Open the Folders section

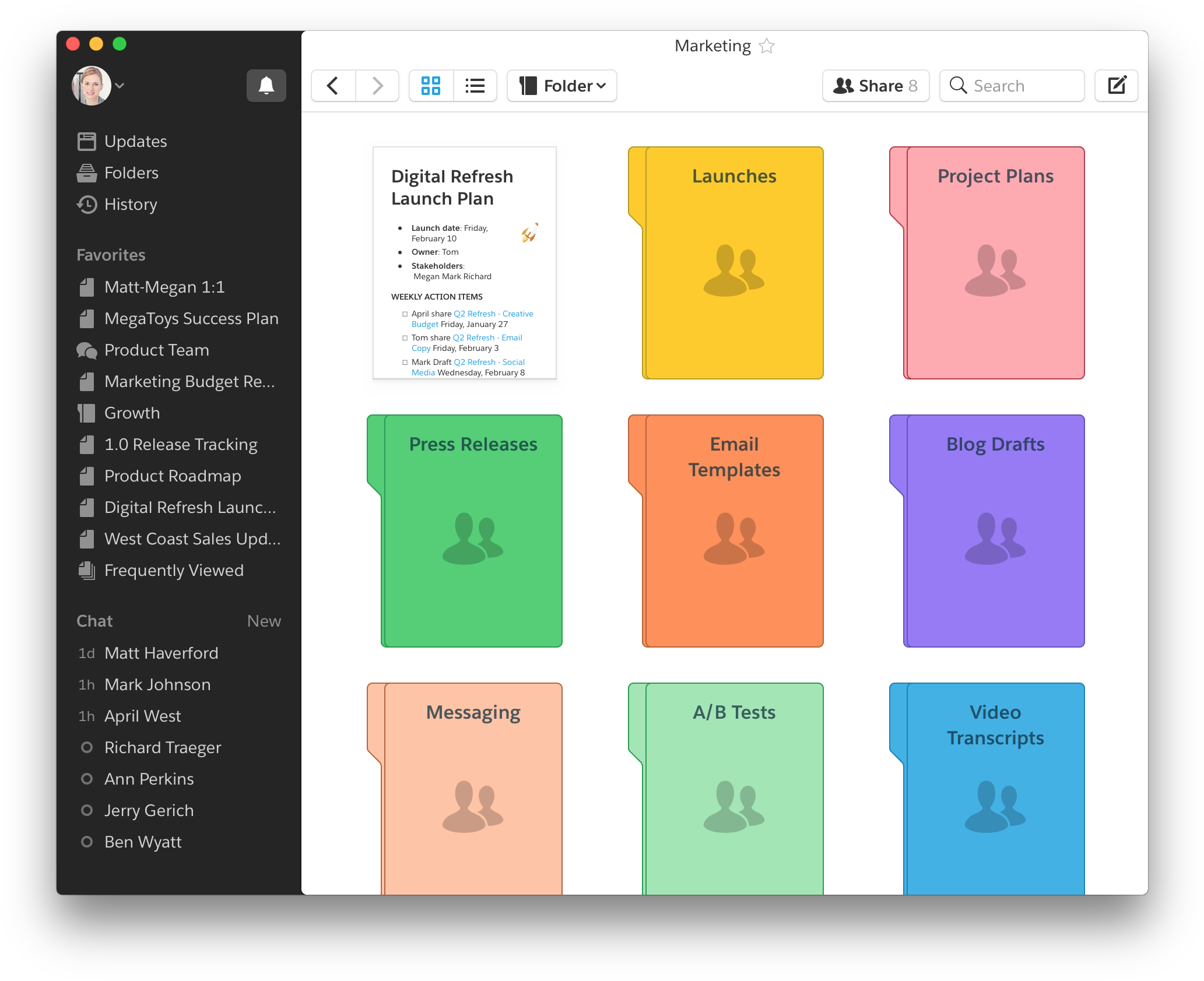pyautogui.click(x=131, y=173)
